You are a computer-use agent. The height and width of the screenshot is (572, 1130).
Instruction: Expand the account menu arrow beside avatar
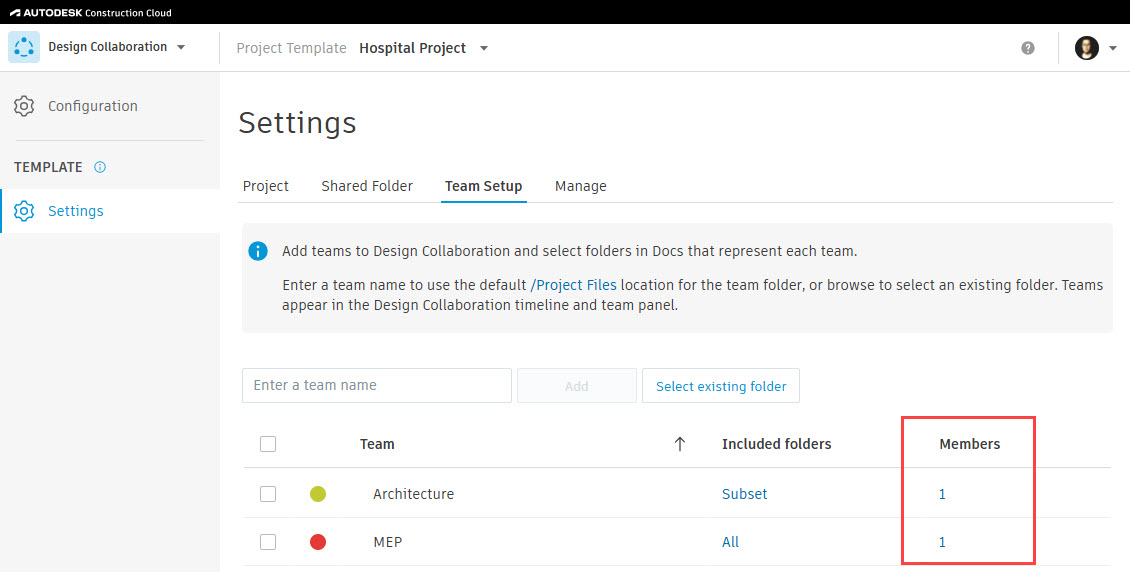(1113, 48)
